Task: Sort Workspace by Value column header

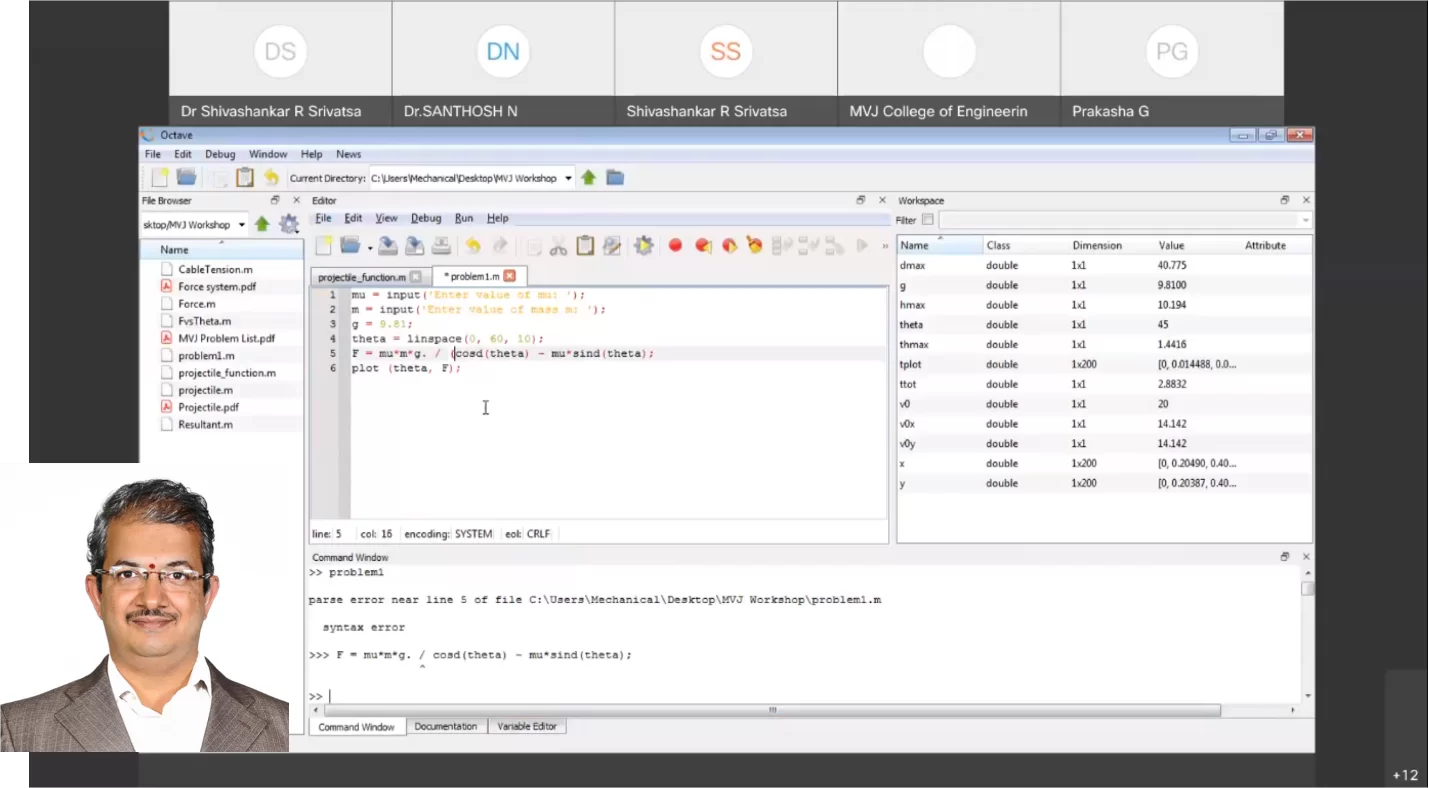Action: (x=1197, y=245)
